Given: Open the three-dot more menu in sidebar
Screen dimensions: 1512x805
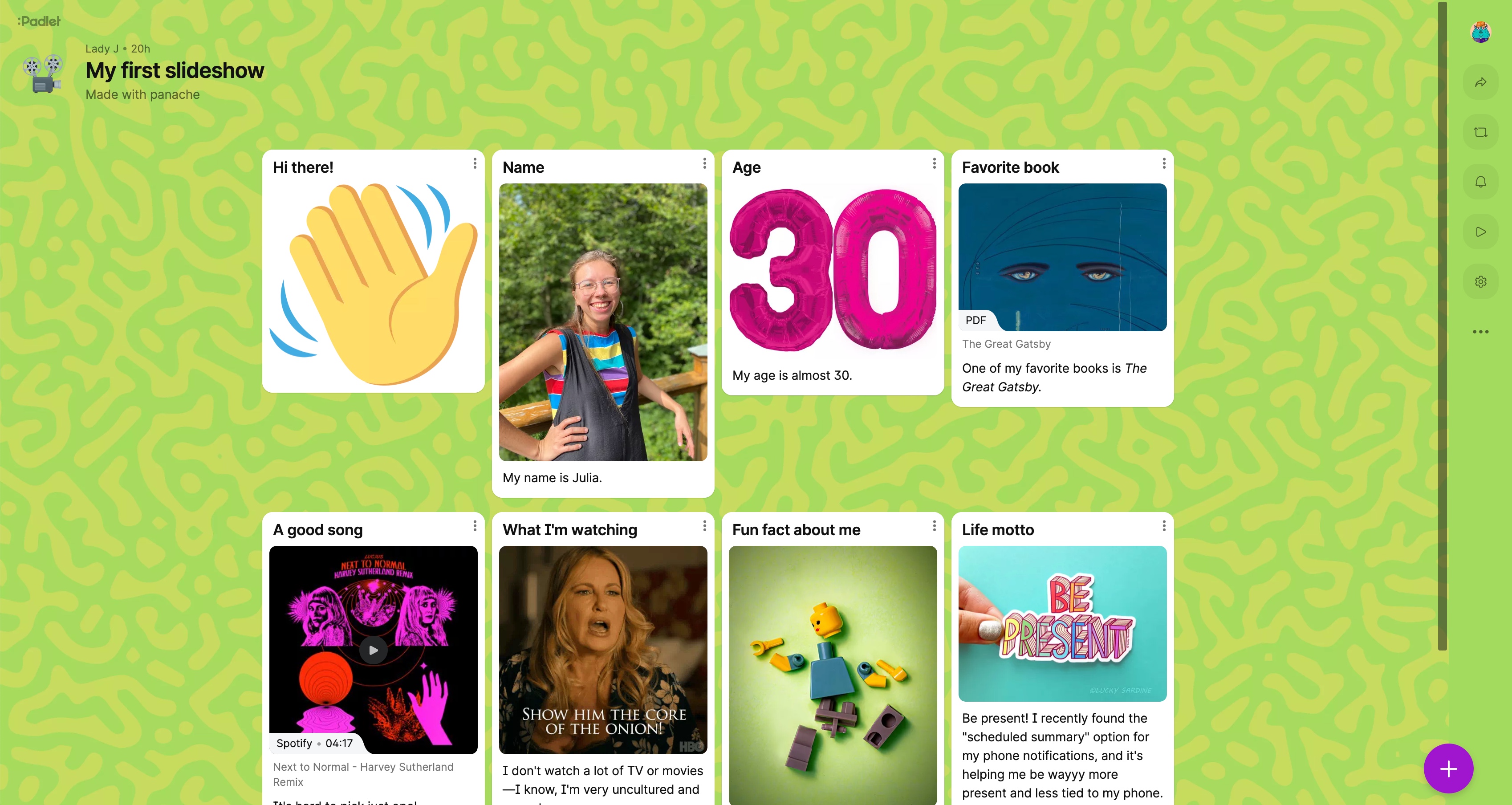Looking at the screenshot, I should coord(1480,332).
